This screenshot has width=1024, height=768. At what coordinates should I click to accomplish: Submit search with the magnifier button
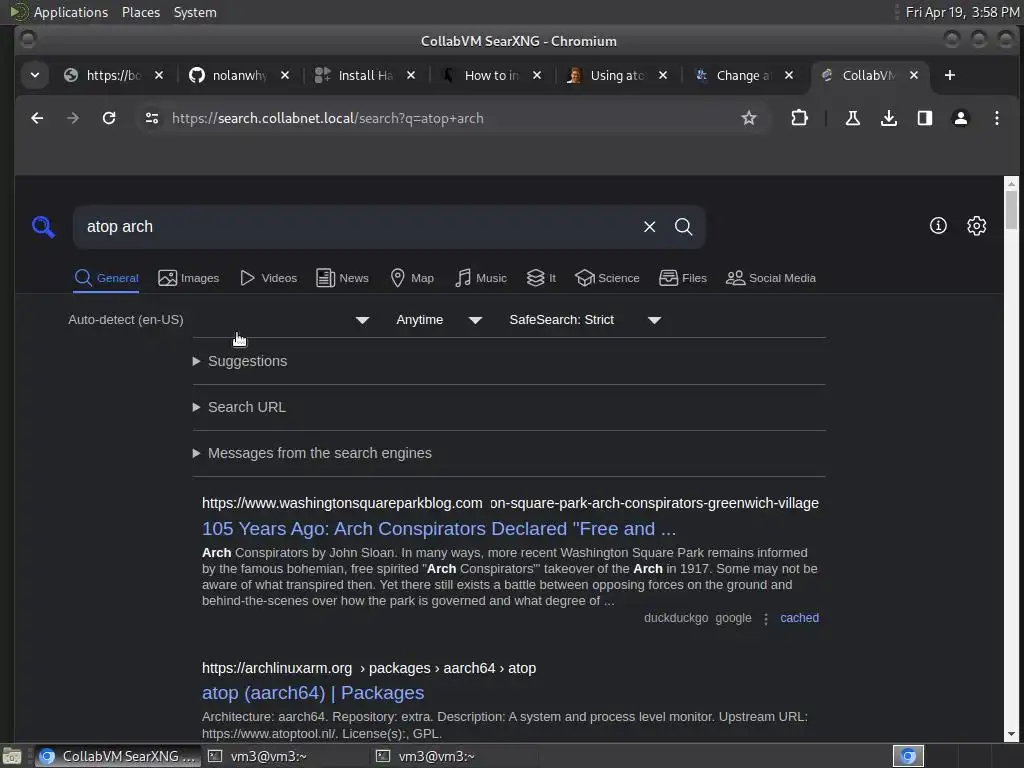pyautogui.click(x=683, y=227)
